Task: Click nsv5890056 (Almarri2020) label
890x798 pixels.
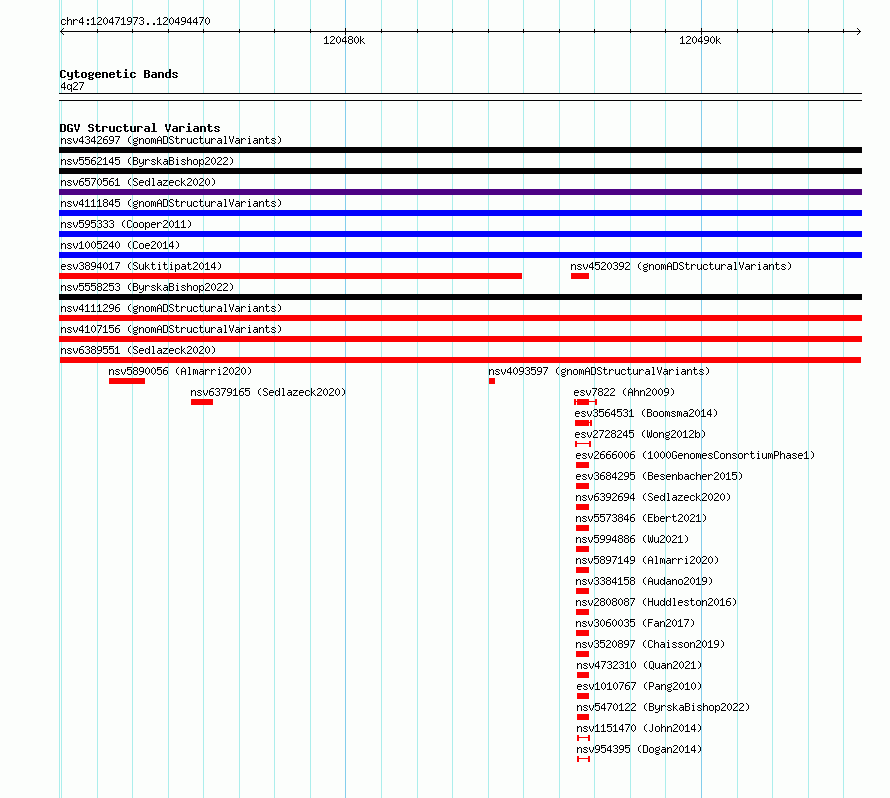Action: [x=180, y=371]
